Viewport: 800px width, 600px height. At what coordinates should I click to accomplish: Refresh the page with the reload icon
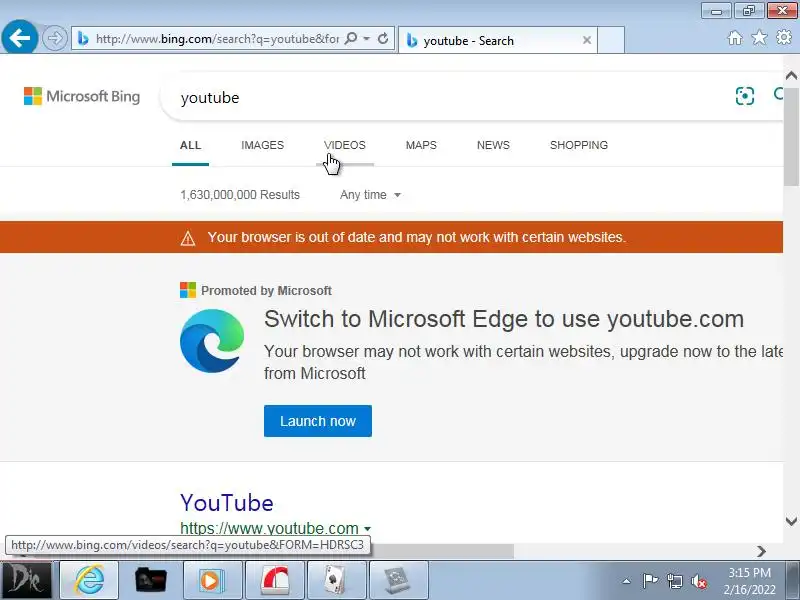[x=383, y=38]
